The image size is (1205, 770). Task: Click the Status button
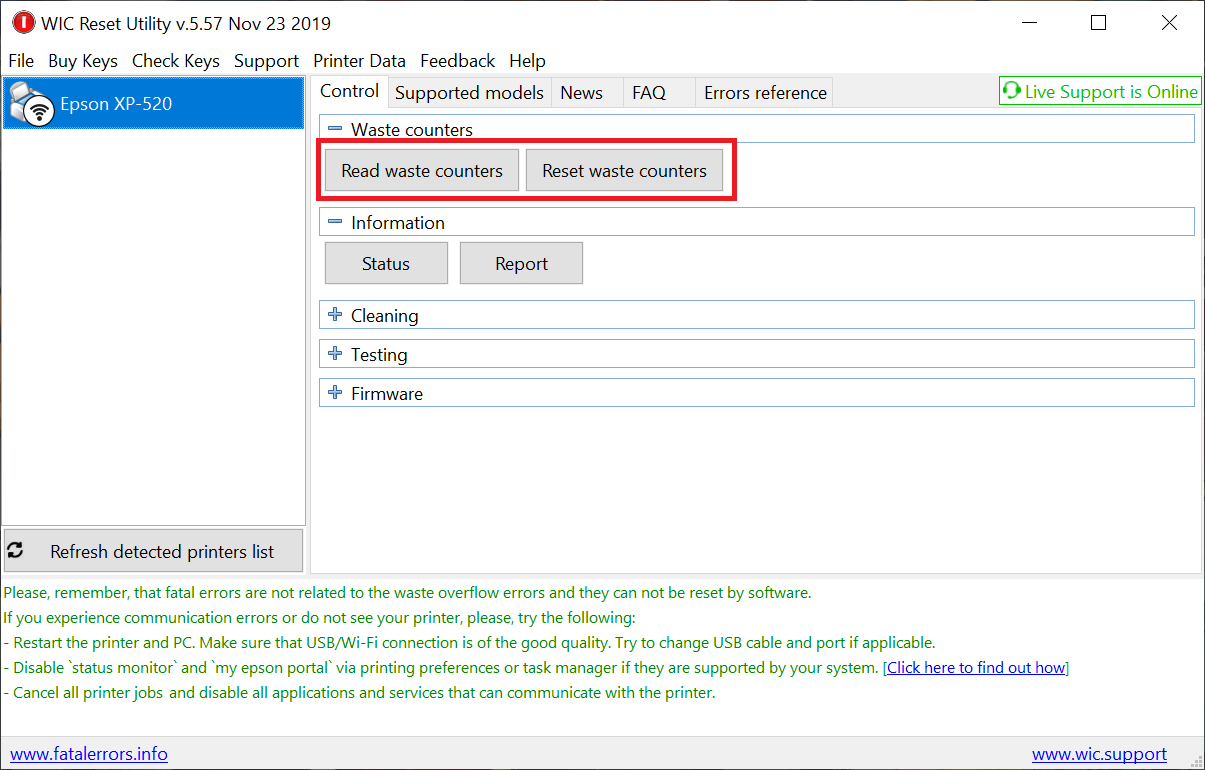click(x=386, y=264)
